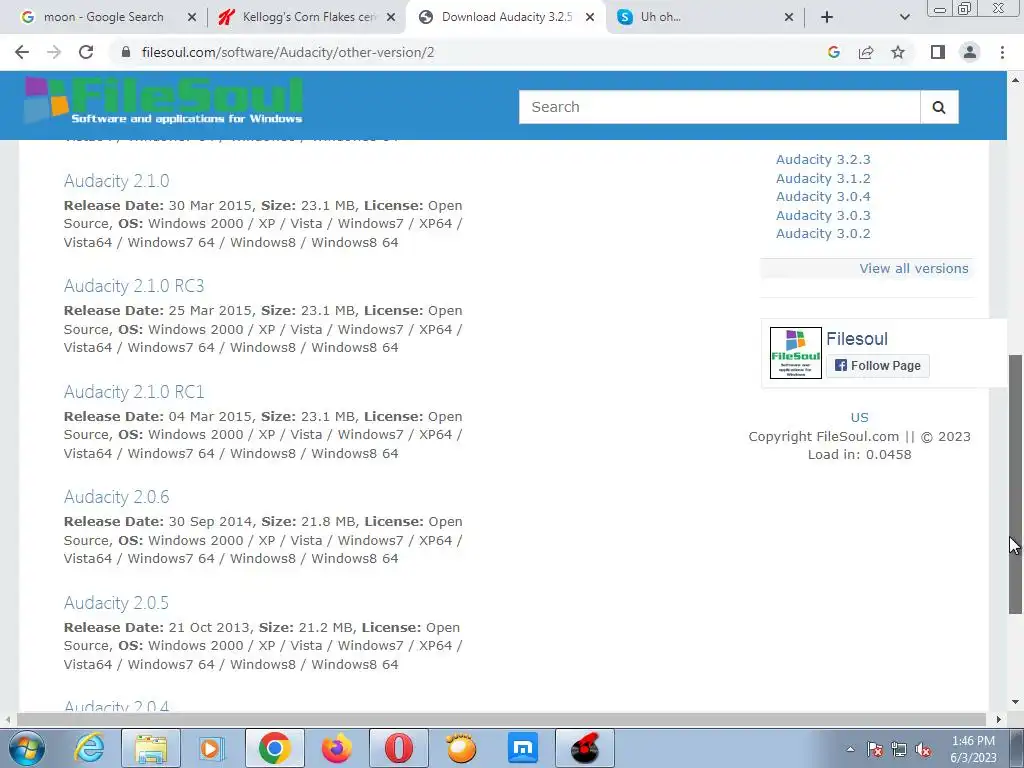Click the padlock site info icon
1024x768 pixels.
tap(126, 52)
